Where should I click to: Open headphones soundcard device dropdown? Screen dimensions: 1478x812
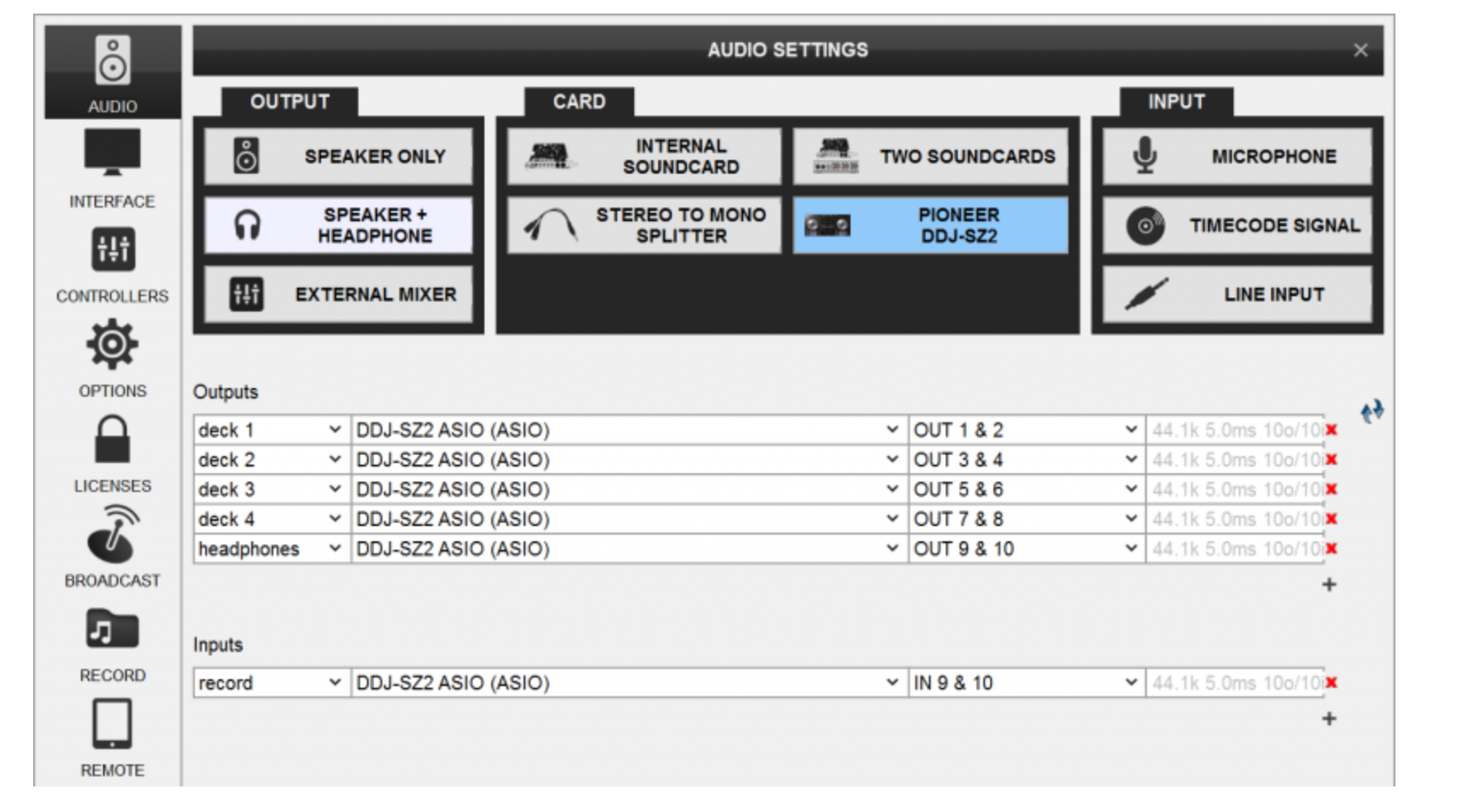tap(629, 549)
